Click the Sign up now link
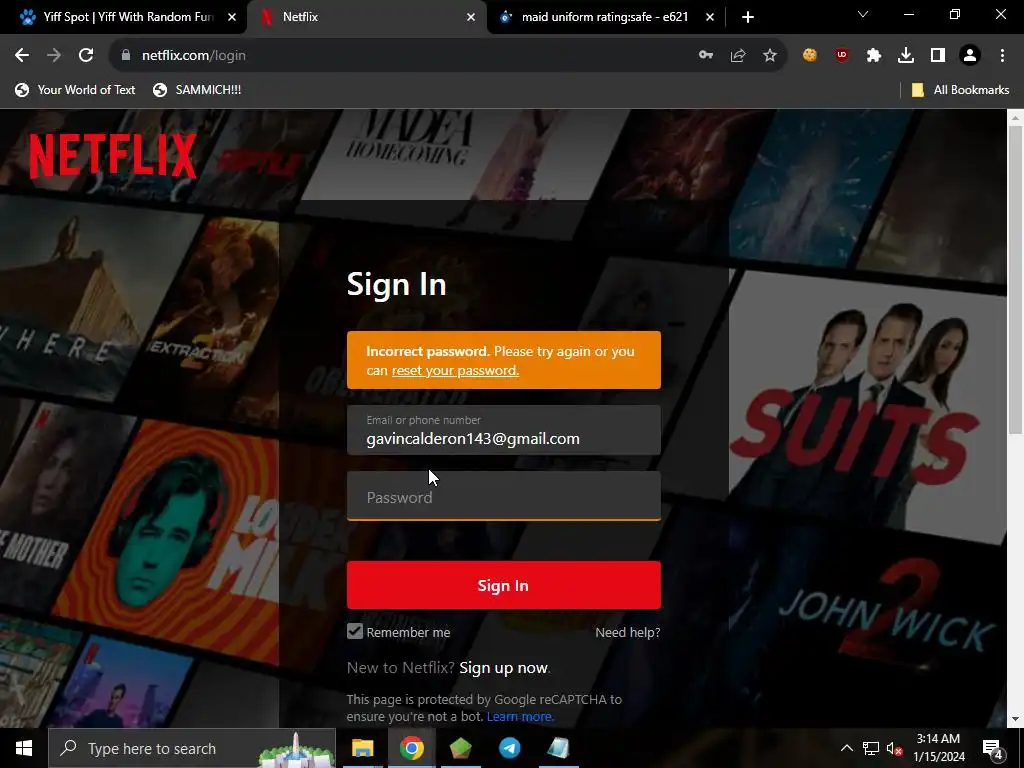This screenshot has width=1024, height=768. click(504, 667)
